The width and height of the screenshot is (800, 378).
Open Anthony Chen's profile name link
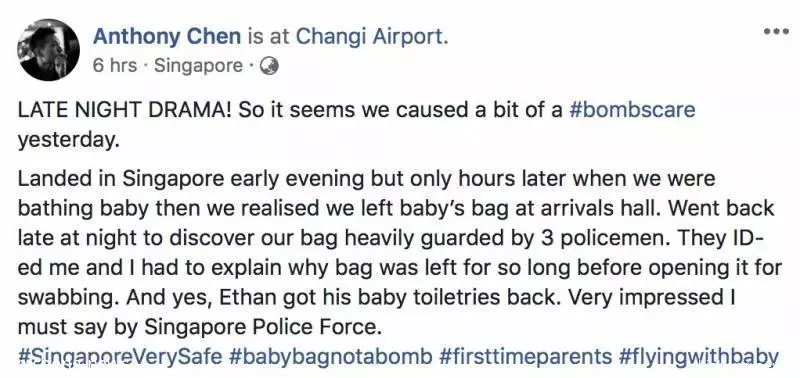click(167, 37)
